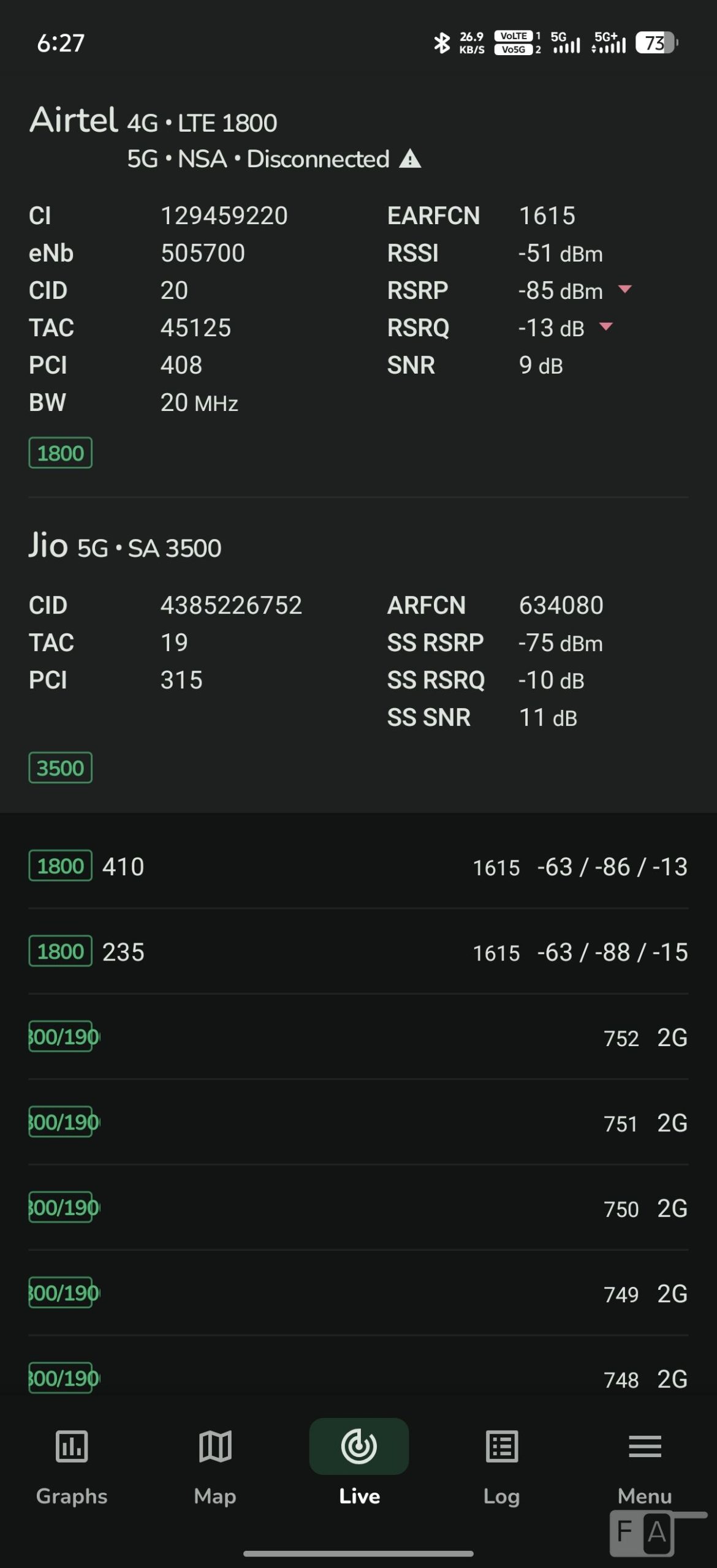Tap the 5G NSA disconnected warning triangle
Viewport: 717px width, 1568px height.
[x=410, y=159]
